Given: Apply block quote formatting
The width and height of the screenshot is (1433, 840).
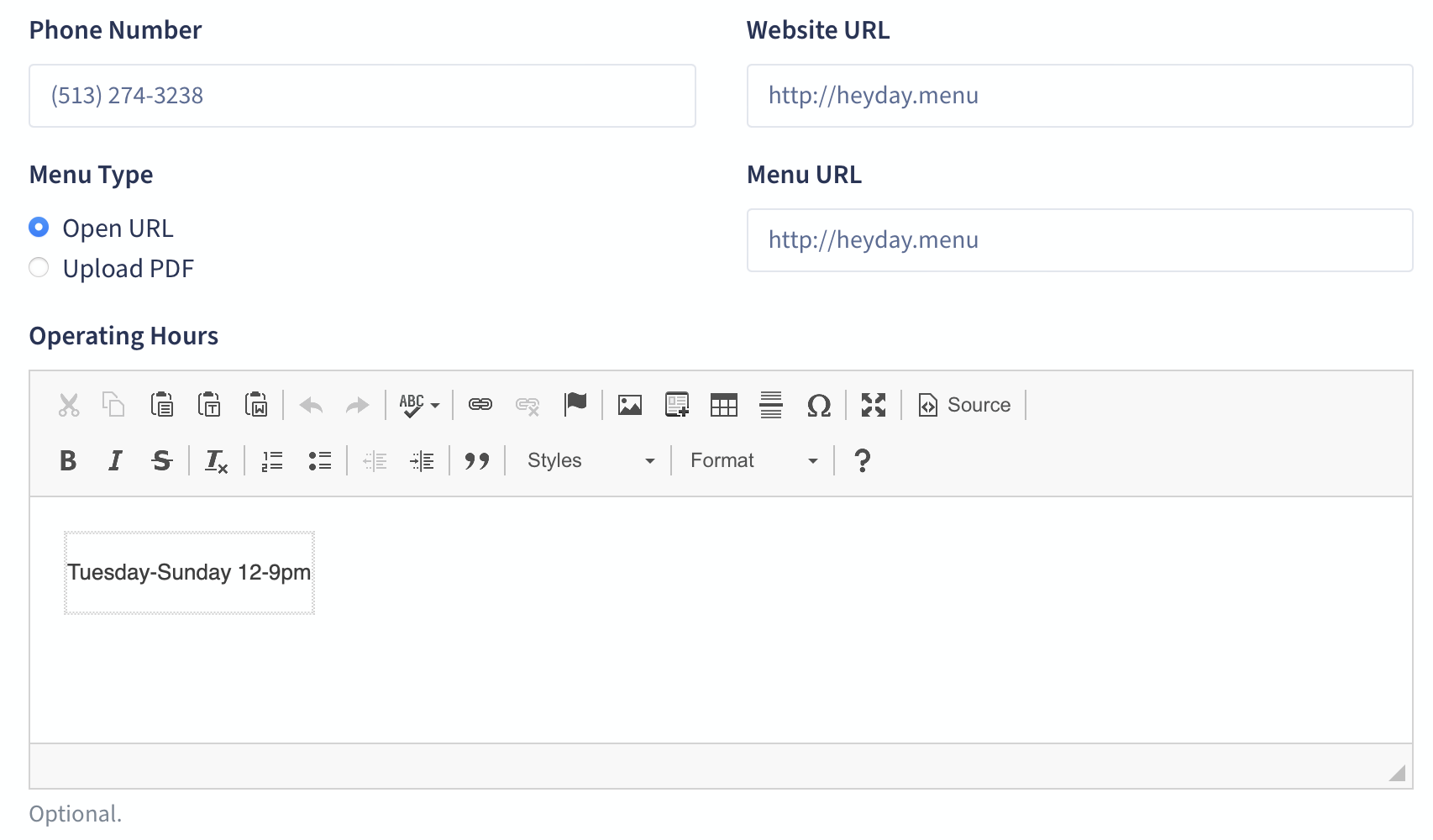Looking at the screenshot, I should coord(477,460).
